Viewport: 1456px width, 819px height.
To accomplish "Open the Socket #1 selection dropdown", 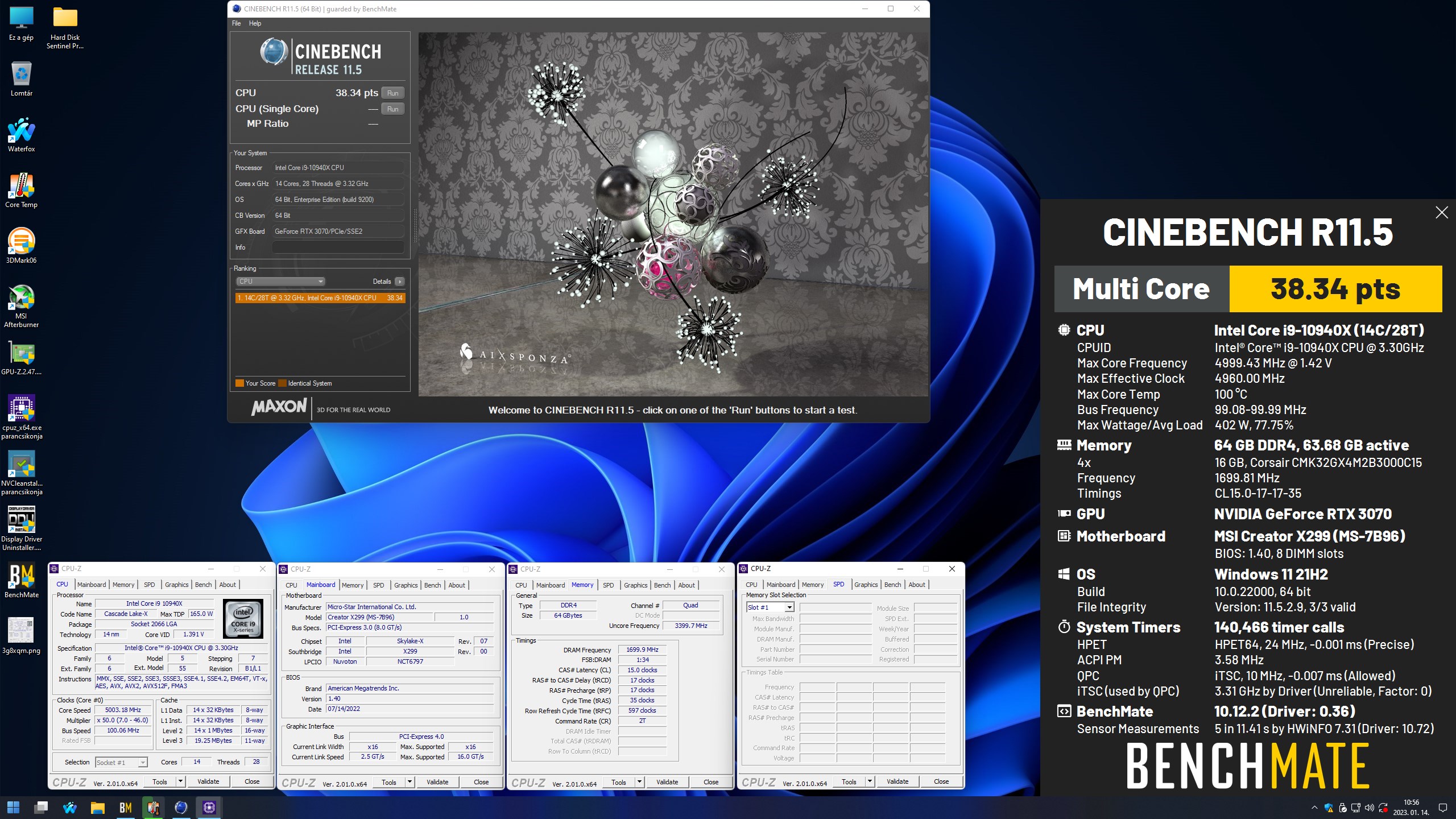I will 121,762.
